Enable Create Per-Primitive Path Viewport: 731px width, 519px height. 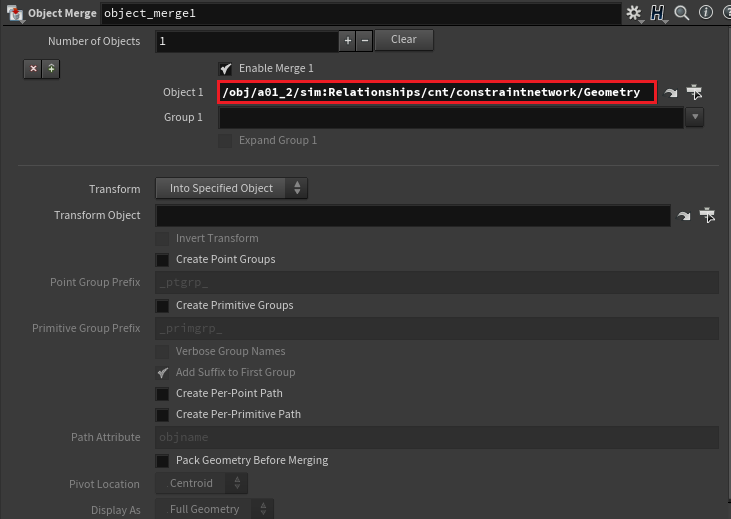[x=162, y=414]
